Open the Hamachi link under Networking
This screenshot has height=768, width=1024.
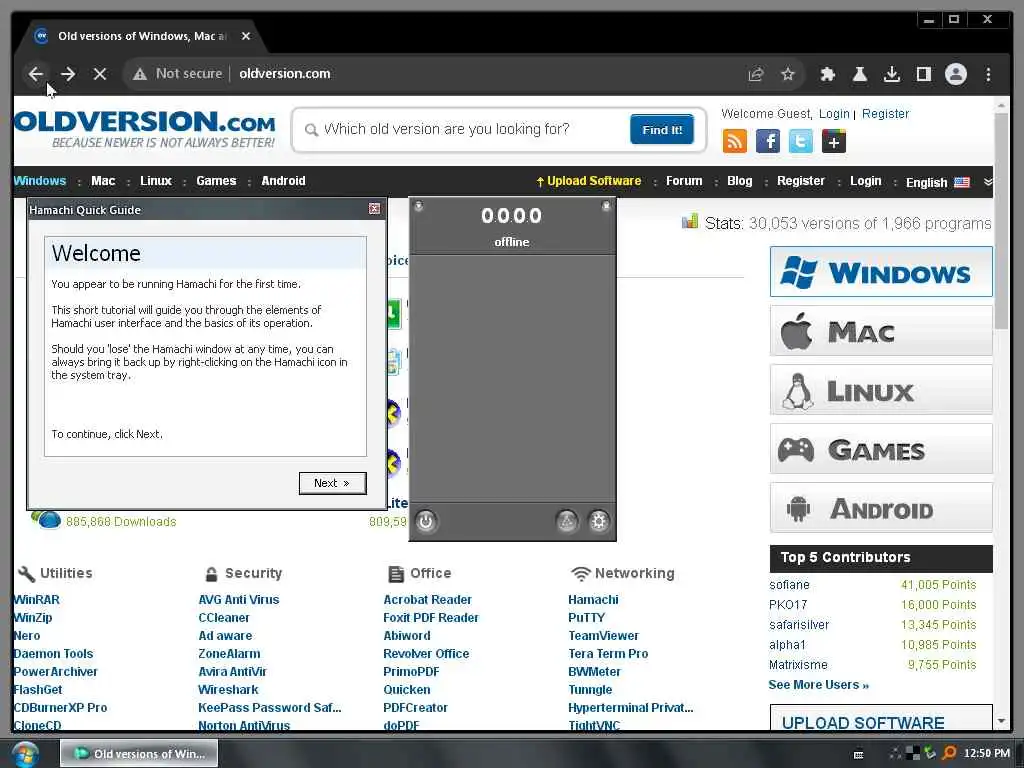(593, 600)
